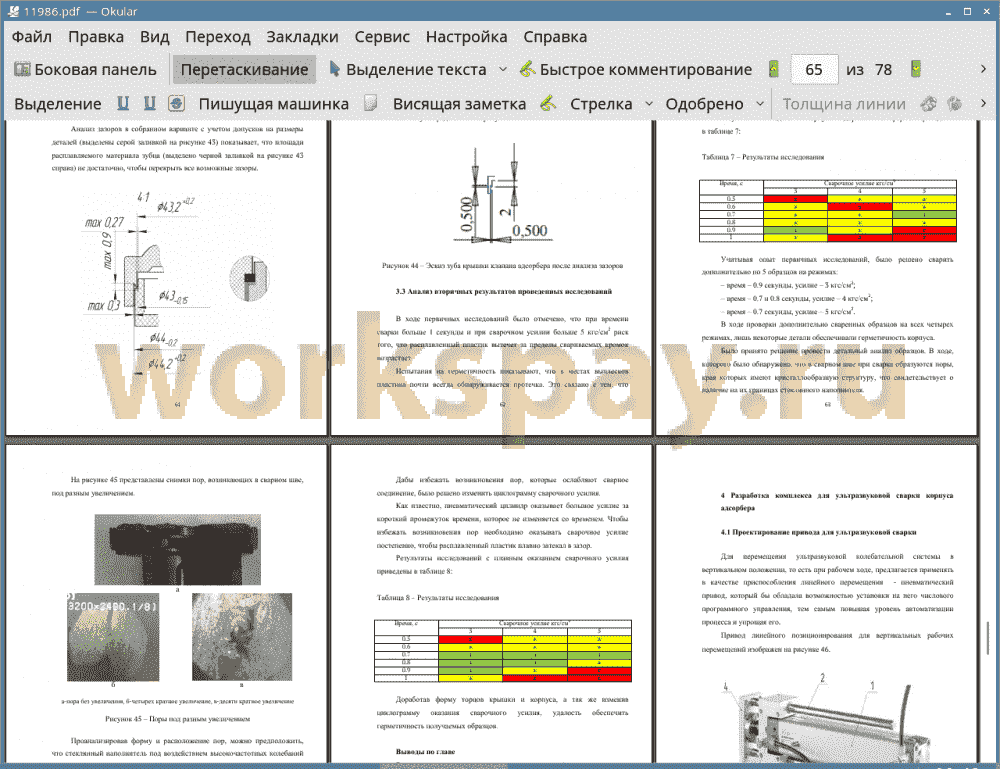Click the Okular app icon in title bar
This screenshot has height=769, width=1000.
(12, 11)
